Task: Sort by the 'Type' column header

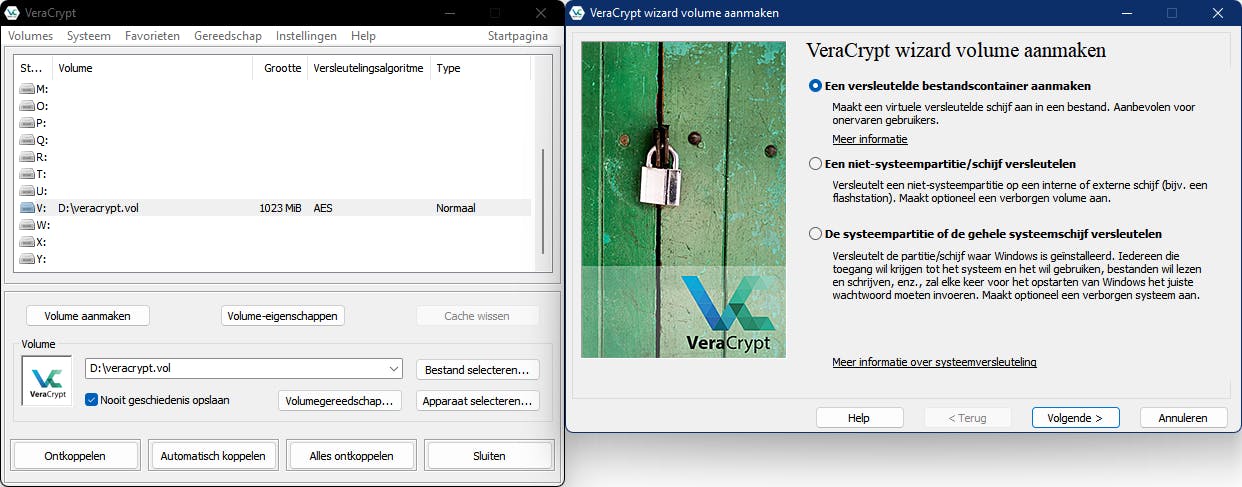Action: click(x=481, y=68)
